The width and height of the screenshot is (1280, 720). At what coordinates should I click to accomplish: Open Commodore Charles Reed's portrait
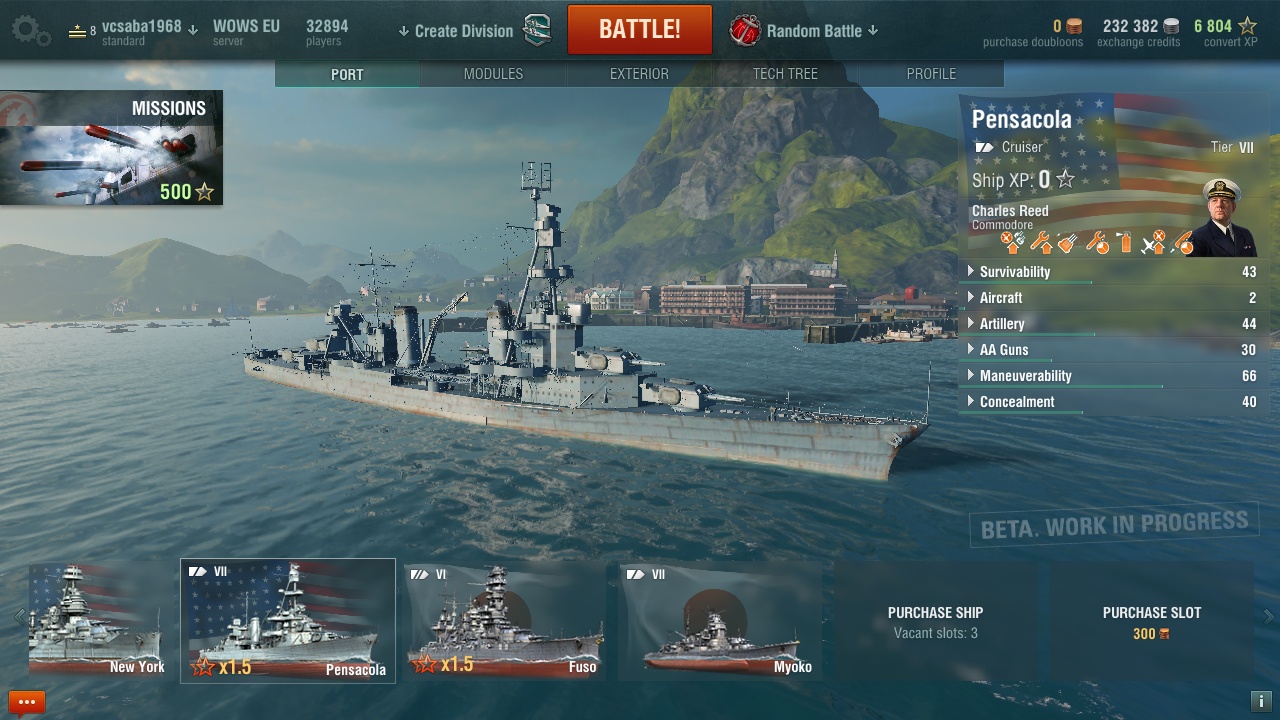click(x=1222, y=217)
